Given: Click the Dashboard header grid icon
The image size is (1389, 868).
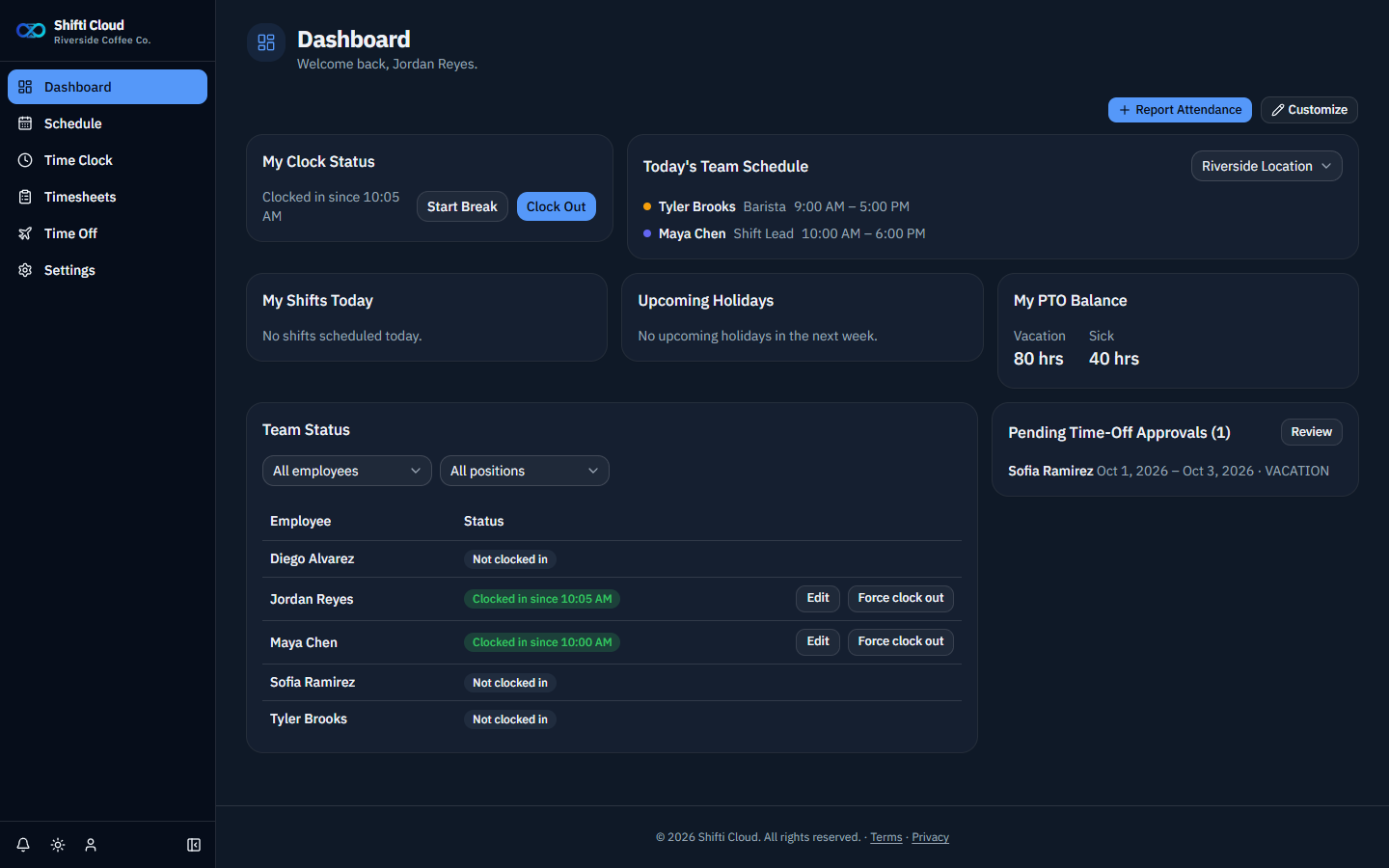Looking at the screenshot, I should [x=266, y=42].
